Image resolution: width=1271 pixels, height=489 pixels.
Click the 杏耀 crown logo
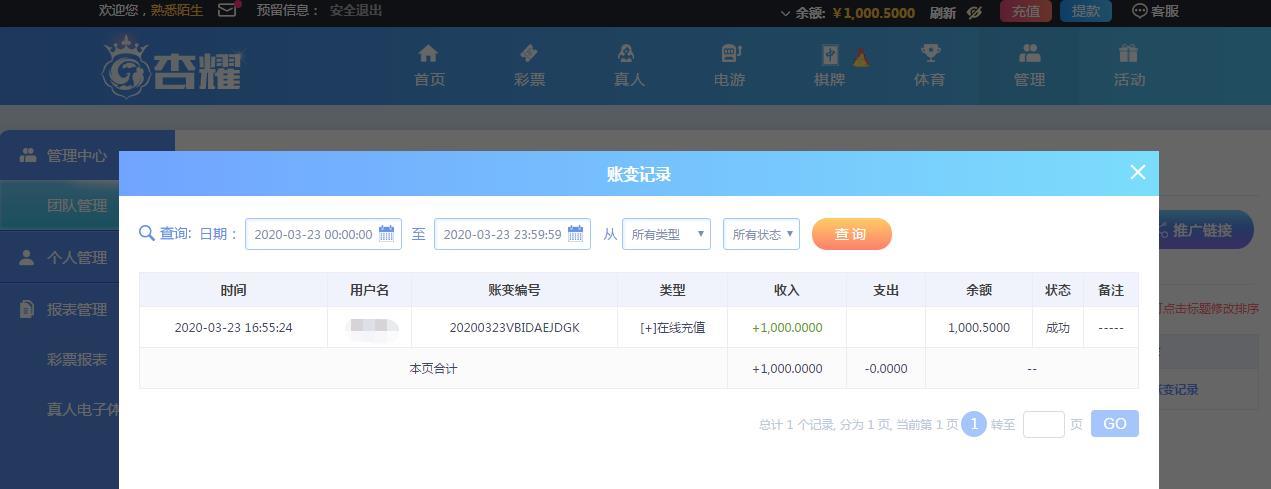point(171,66)
